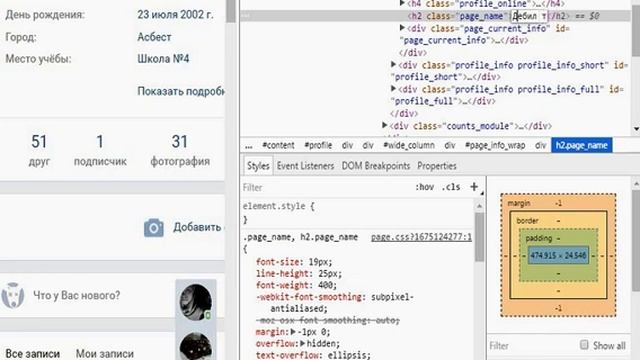The image size is (640, 360).
Task: Switch to Все записи wall tab
Action: click(x=33, y=353)
